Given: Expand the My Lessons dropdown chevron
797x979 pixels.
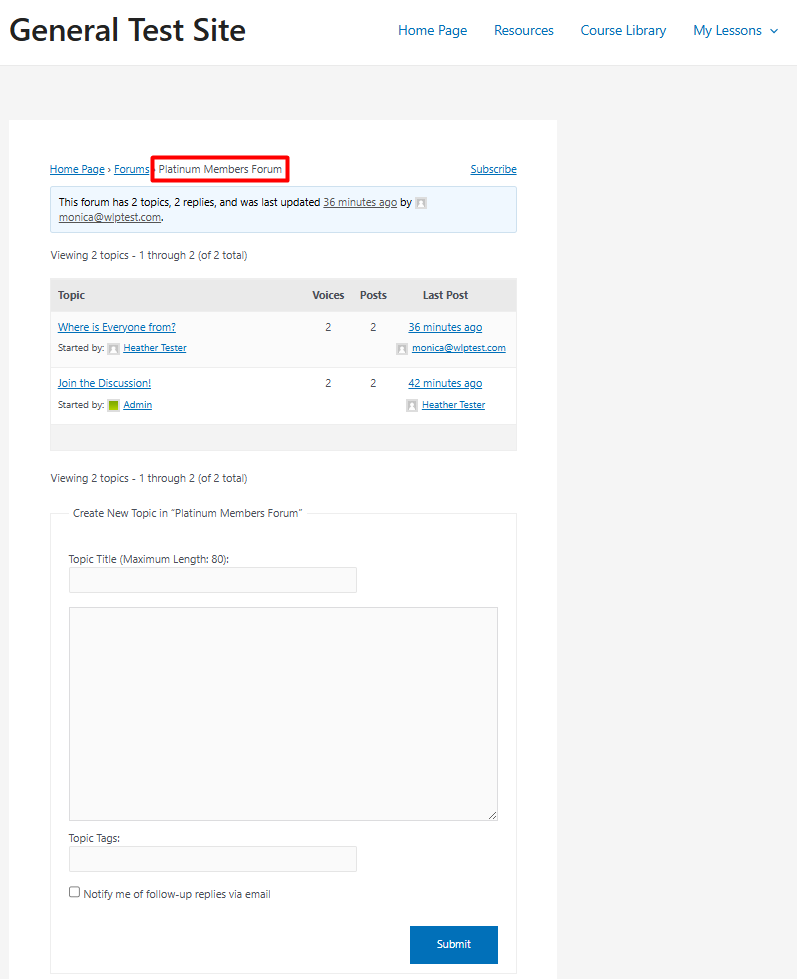Looking at the screenshot, I should [x=774, y=31].
